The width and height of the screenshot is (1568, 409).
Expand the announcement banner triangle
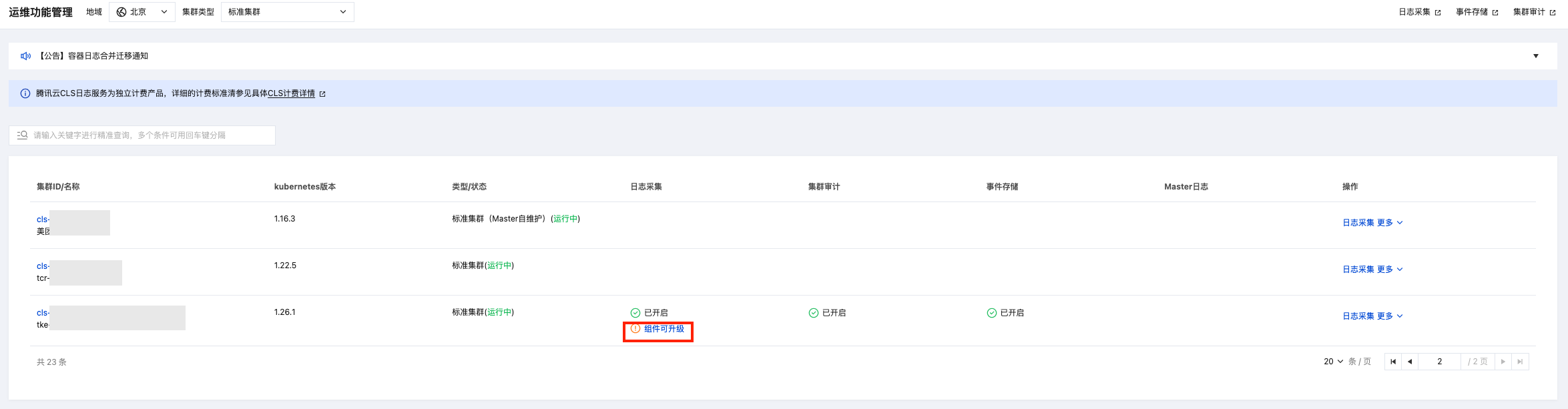click(x=1535, y=56)
